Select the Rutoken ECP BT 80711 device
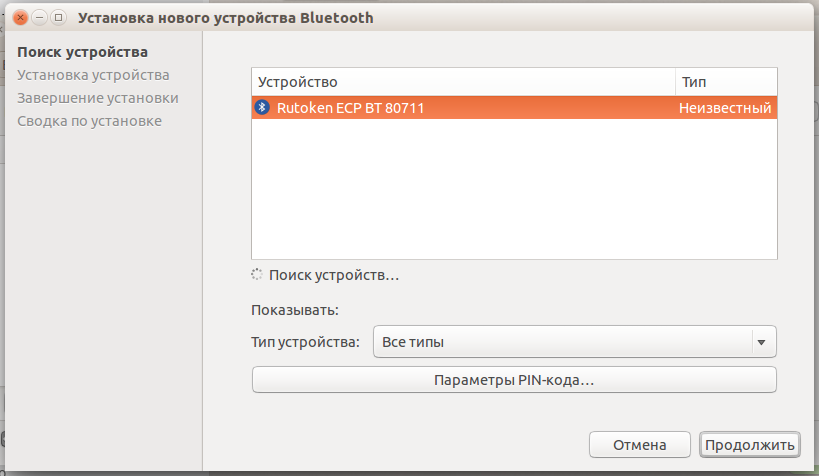Screen dimensions: 819x476 tap(350, 108)
